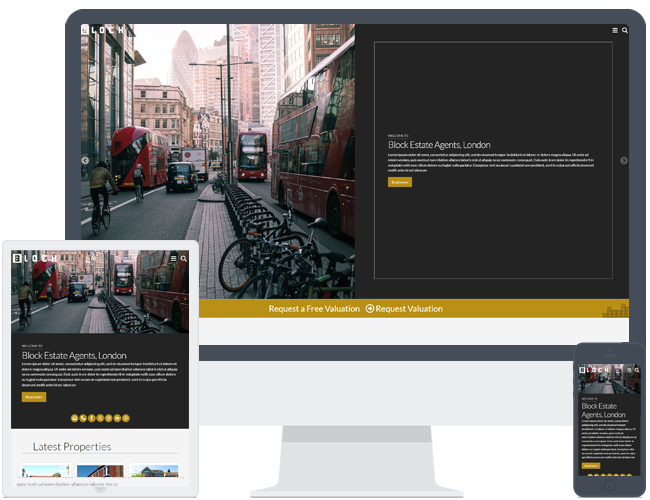This screenshot has height=500, width=650.
Task: Tap the phone social icon on the tablet
Action: pyautogui.click(x=84, y=417)
